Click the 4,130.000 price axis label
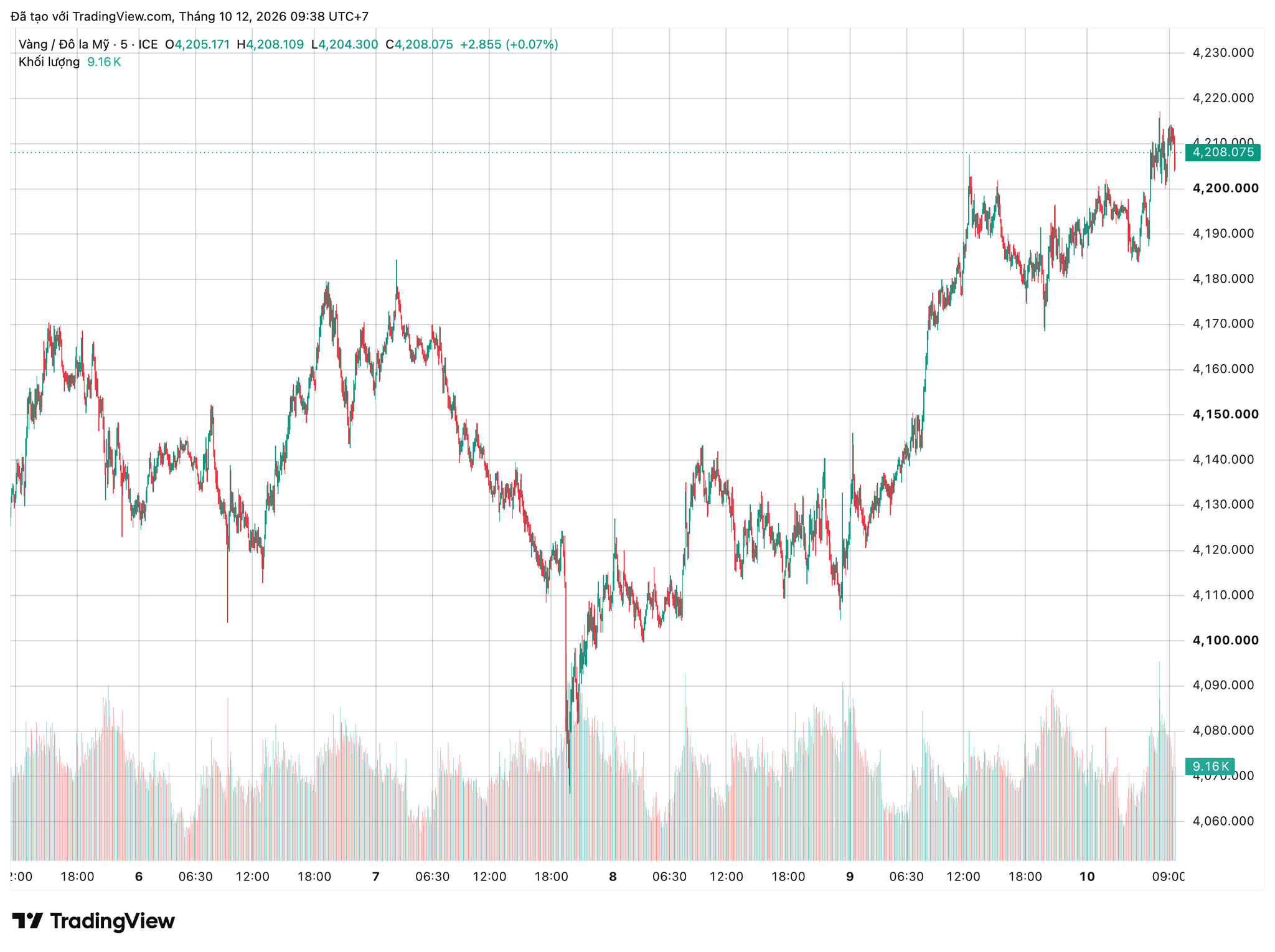 point(1223,504)
